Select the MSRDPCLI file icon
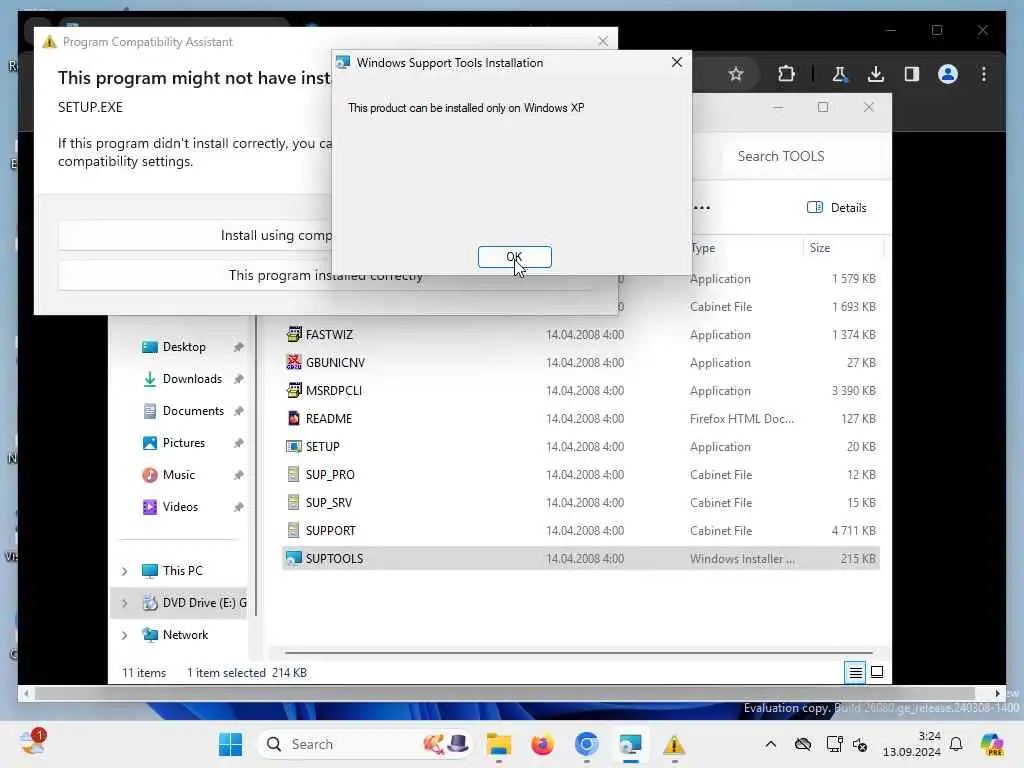The width and height of the screenshot is (1024, 768). (x=294, y=390)
